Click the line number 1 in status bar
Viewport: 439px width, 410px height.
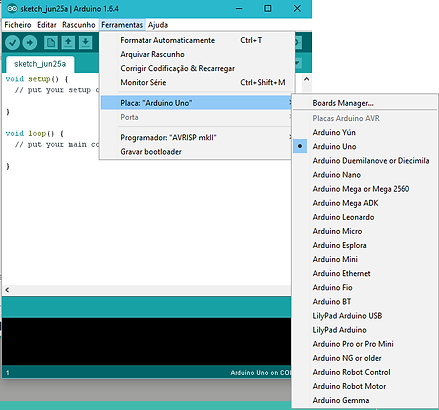pos(8,372)
